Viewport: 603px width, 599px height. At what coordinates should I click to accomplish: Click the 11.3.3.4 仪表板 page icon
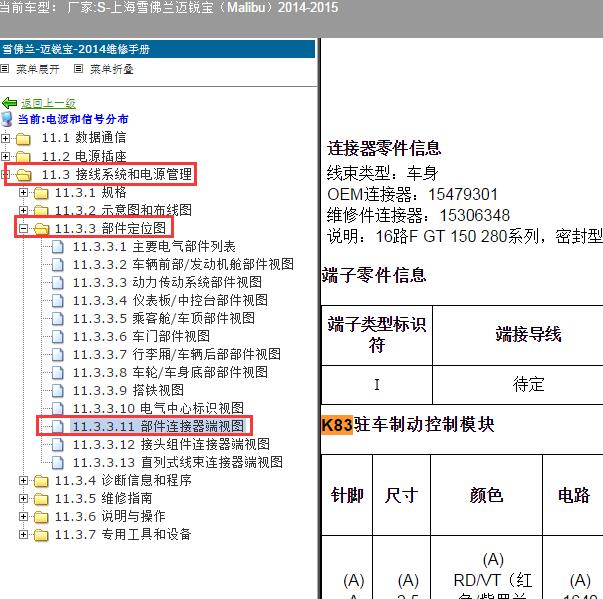[58, 301]
